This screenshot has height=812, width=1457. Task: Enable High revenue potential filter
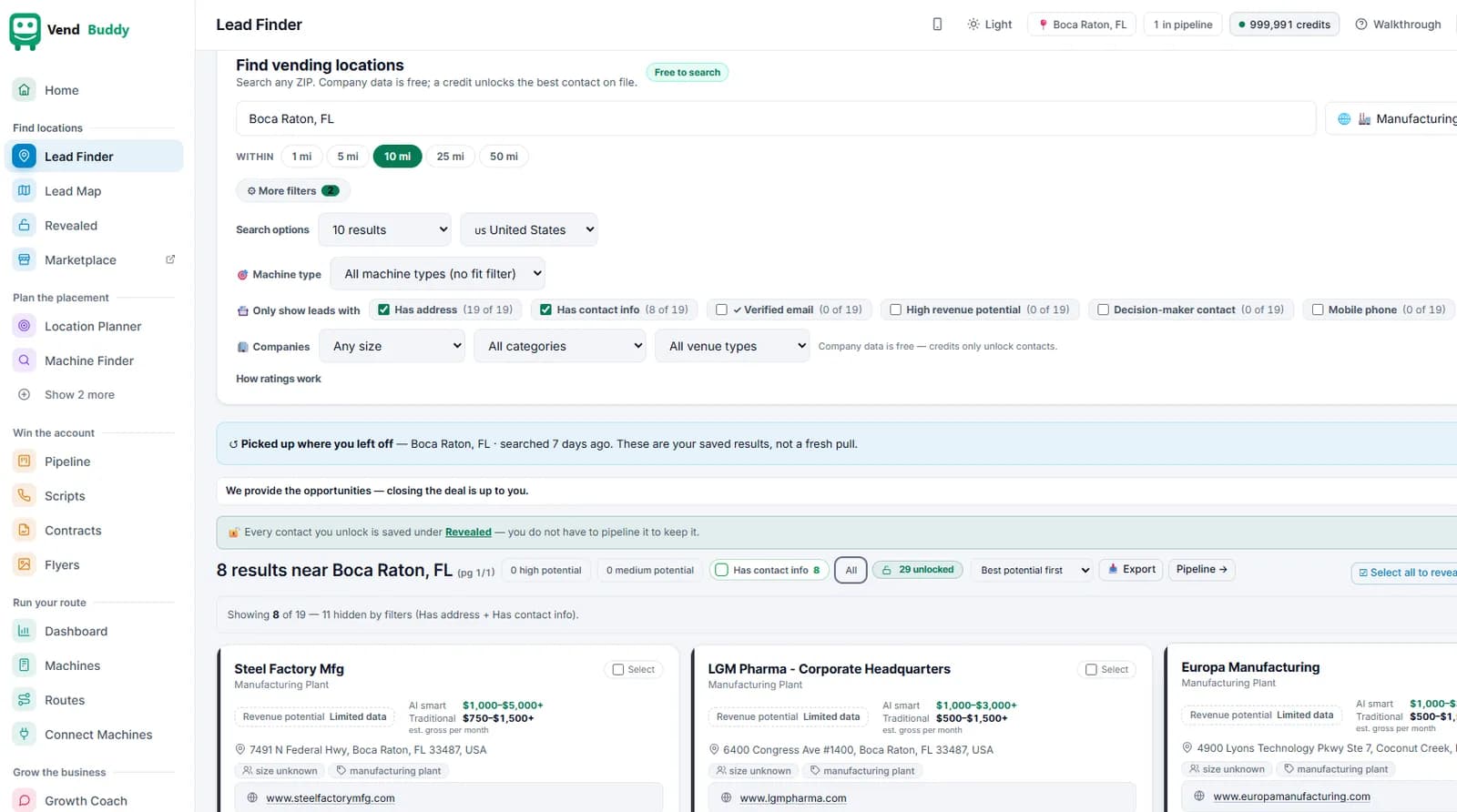(896, 310)
